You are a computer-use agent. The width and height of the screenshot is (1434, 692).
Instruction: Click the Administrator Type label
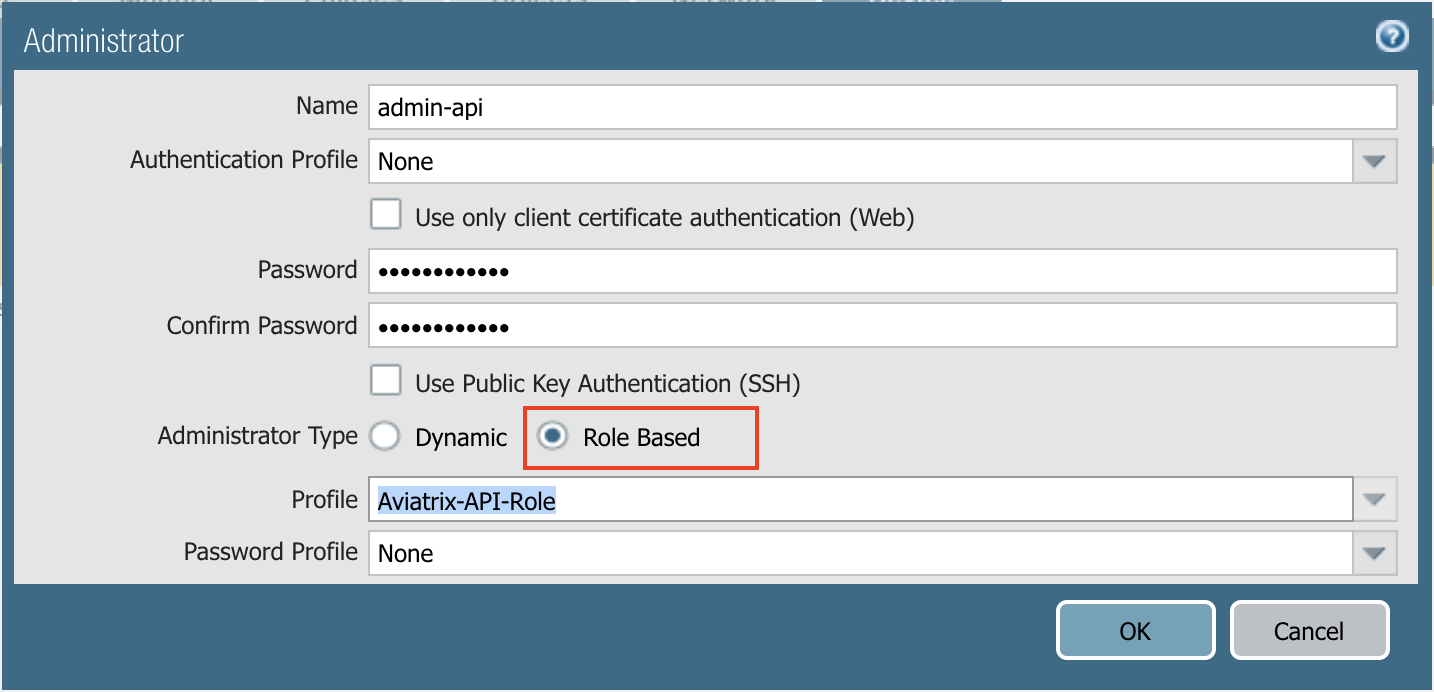[x=257, y=436]
